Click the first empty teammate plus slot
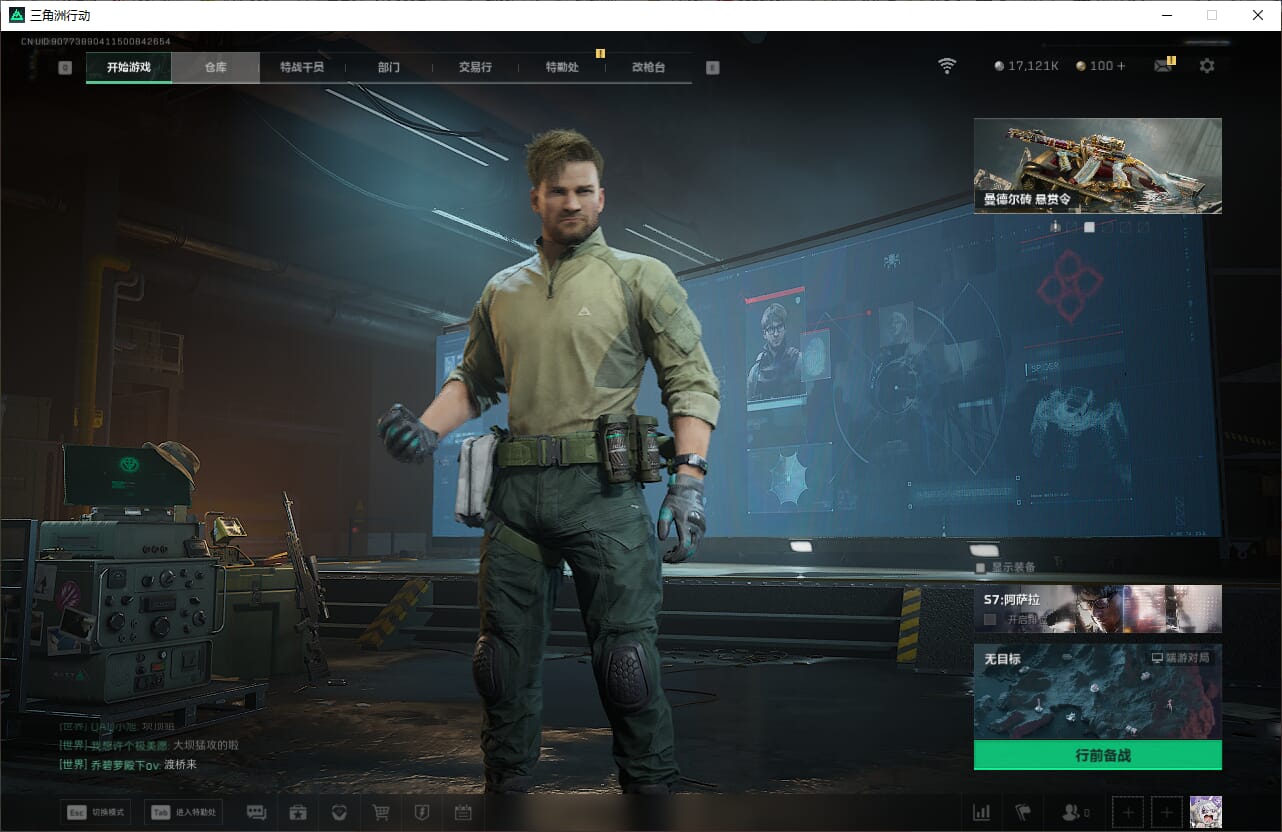 1128,812
